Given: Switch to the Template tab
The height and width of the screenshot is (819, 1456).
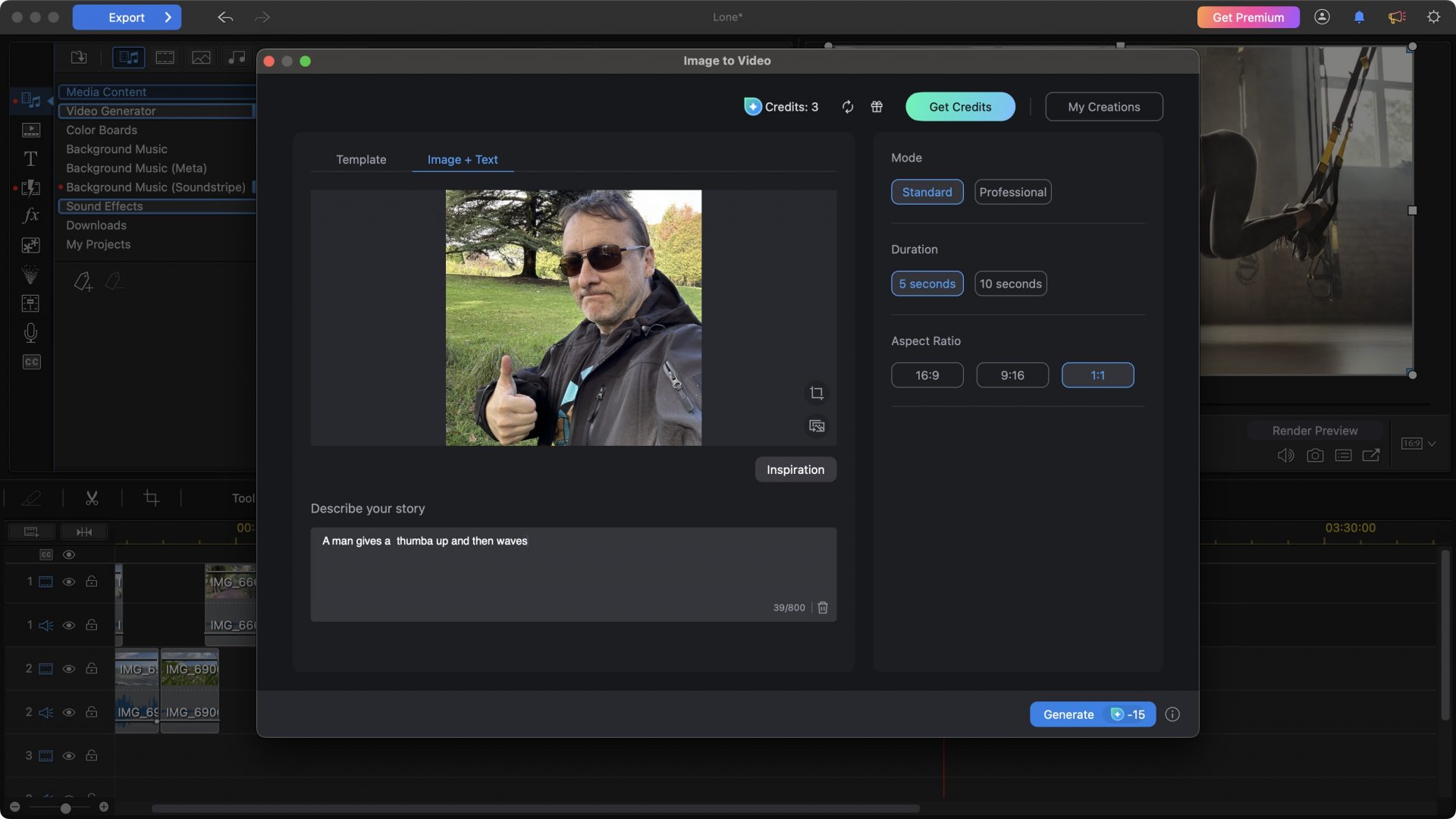Looking at the screenshot, I should 361,159.
